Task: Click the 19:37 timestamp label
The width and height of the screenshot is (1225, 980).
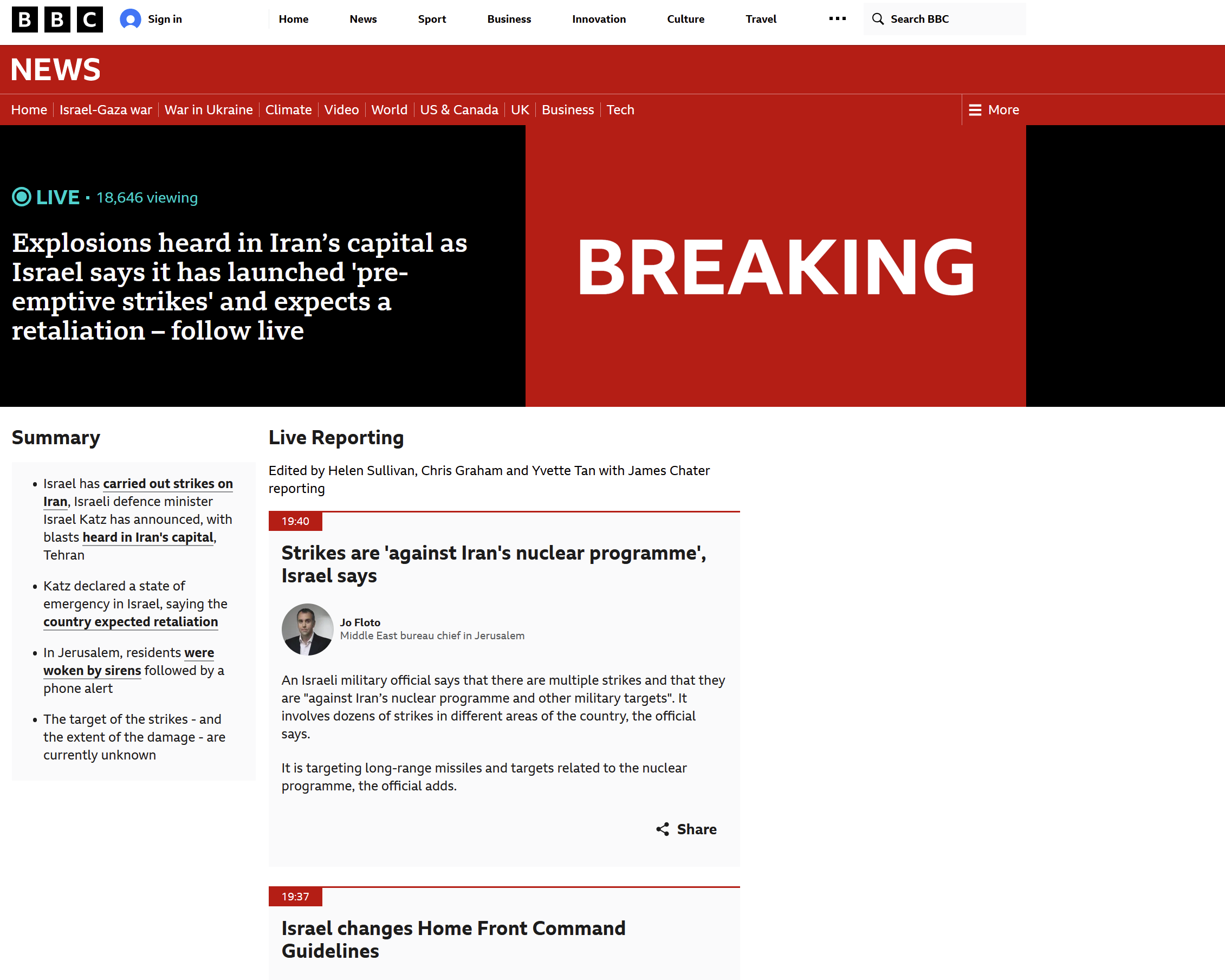Action: click(295, 897)
